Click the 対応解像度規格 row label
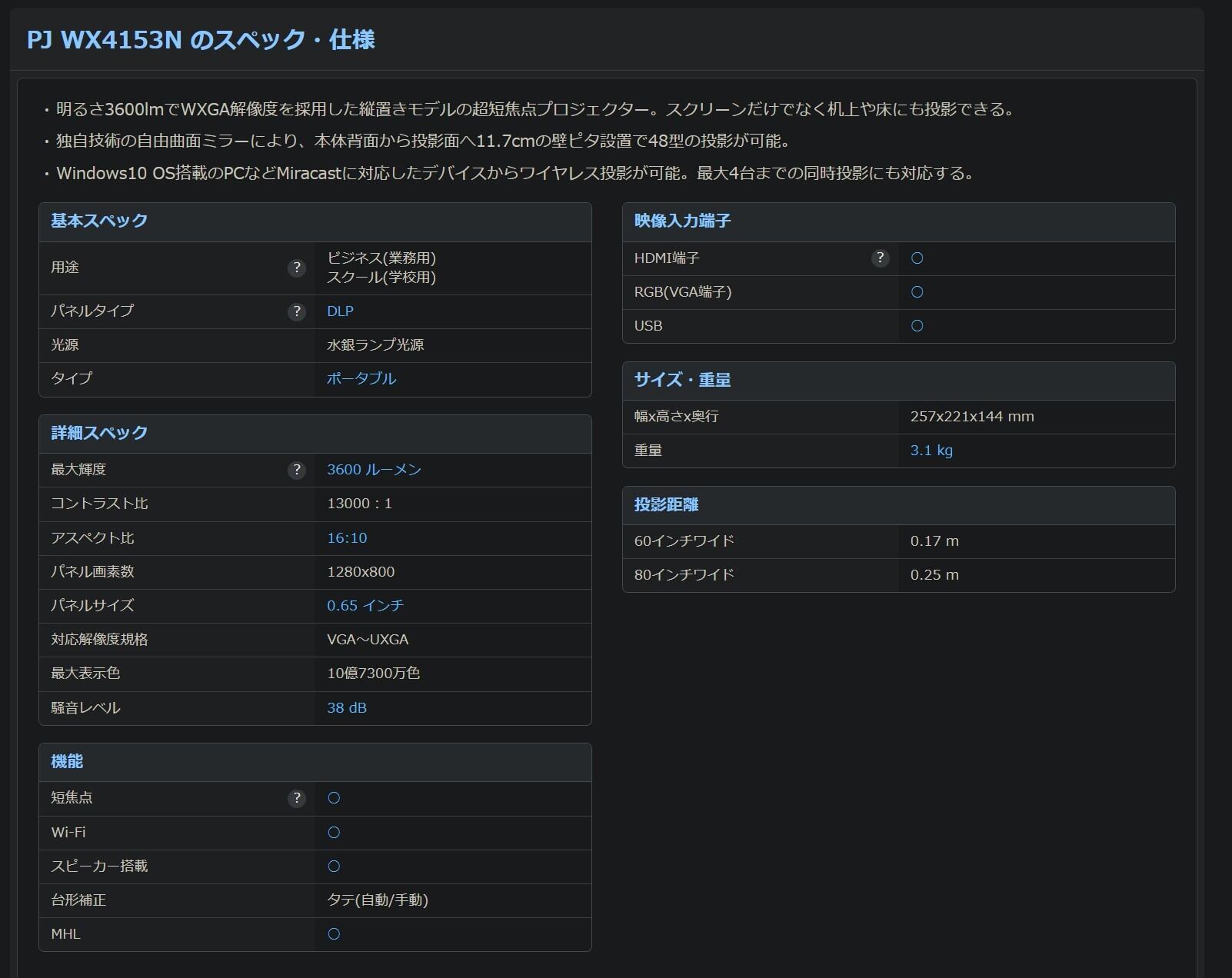The image size is (1232, 978). point(99,640)
